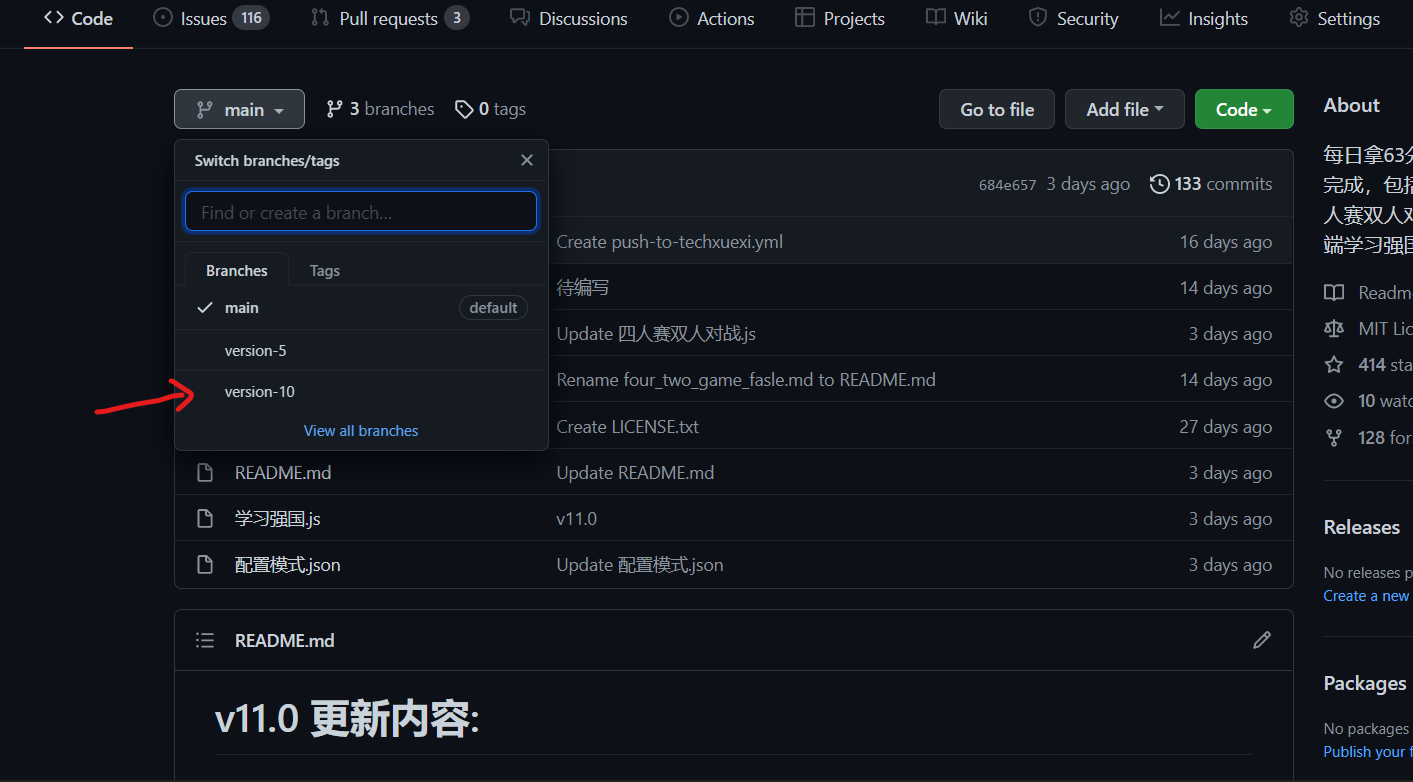Switch to the Tags tab in popup
This screenshot has width=1413, height=782.
(x=325, y=270)
